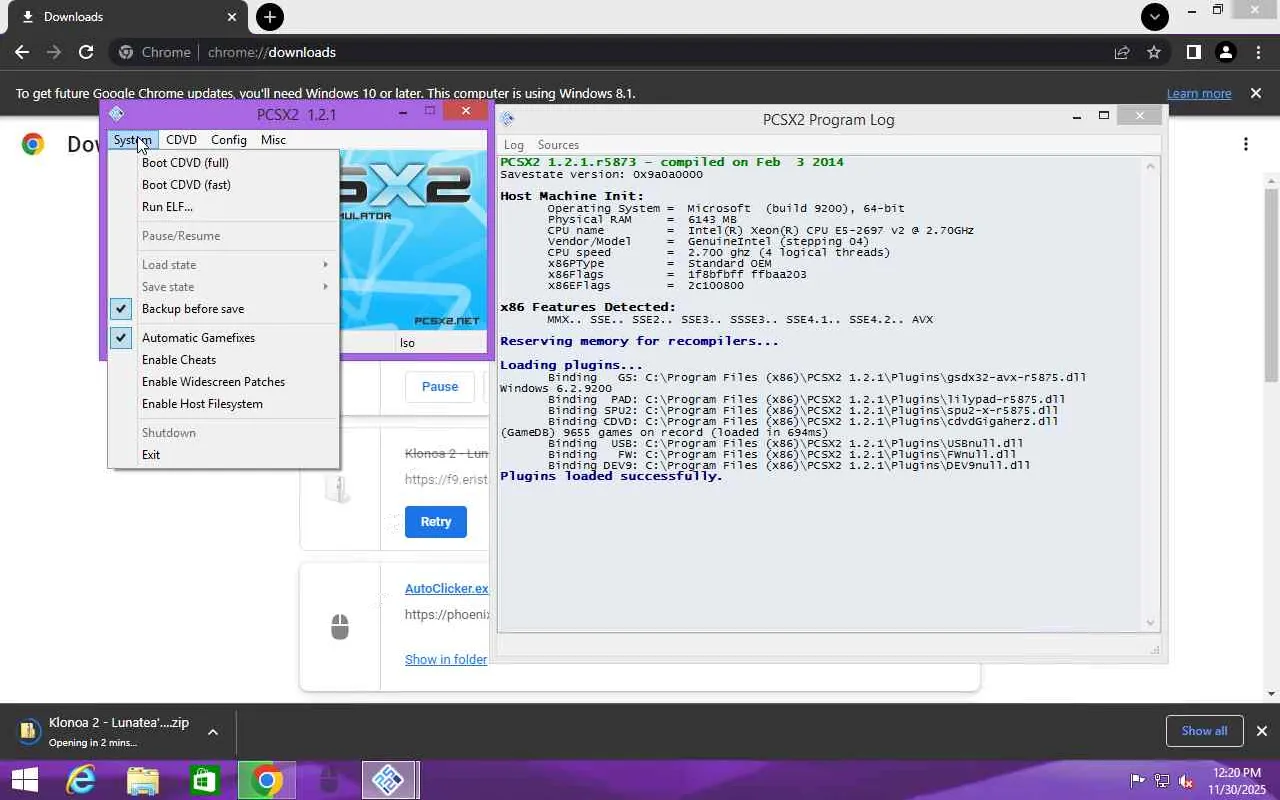The image size is (1280, 800).
Task: Click the Show in folder link
Action: click(446, 660)
